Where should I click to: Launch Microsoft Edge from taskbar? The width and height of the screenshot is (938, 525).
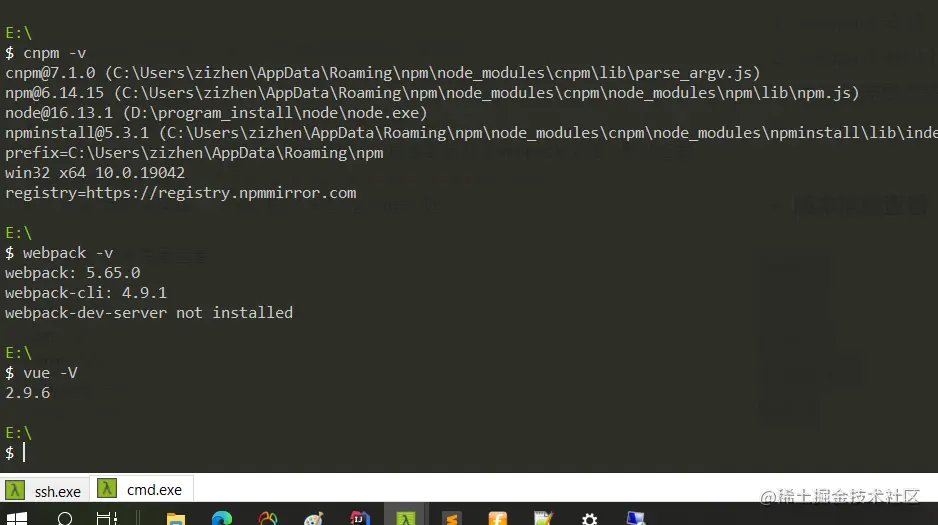pyautogui.click(x=221, y=518)
